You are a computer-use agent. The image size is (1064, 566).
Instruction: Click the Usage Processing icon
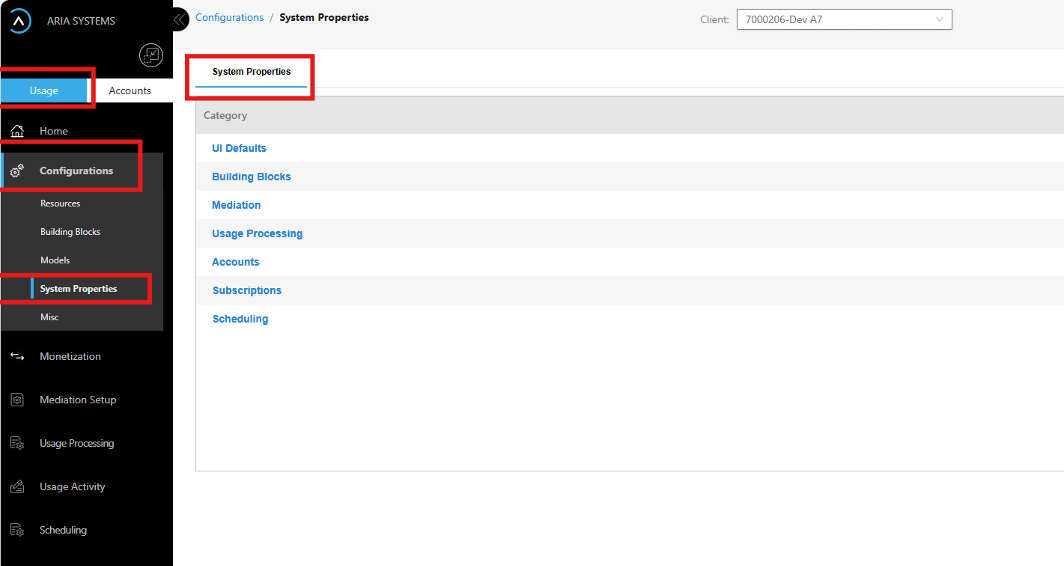[17, 443]
